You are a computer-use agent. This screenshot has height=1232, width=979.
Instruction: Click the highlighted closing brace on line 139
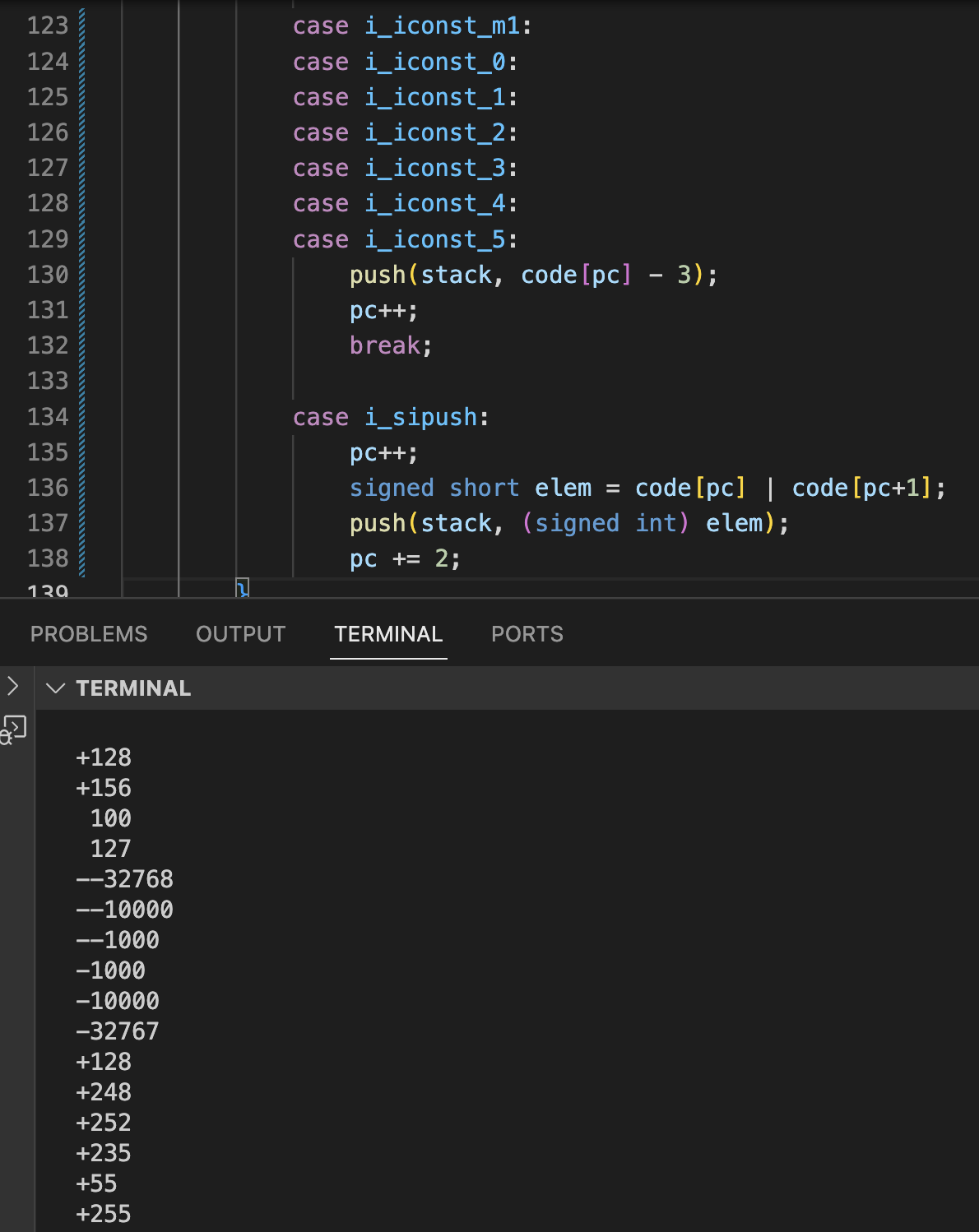[242, 588]
